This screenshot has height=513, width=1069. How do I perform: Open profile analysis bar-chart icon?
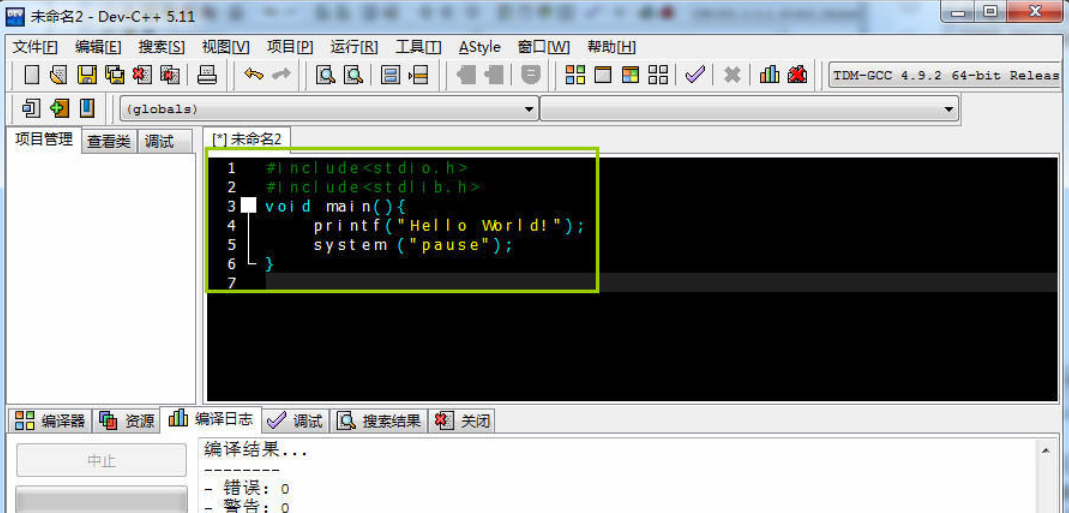pos(769,74)
